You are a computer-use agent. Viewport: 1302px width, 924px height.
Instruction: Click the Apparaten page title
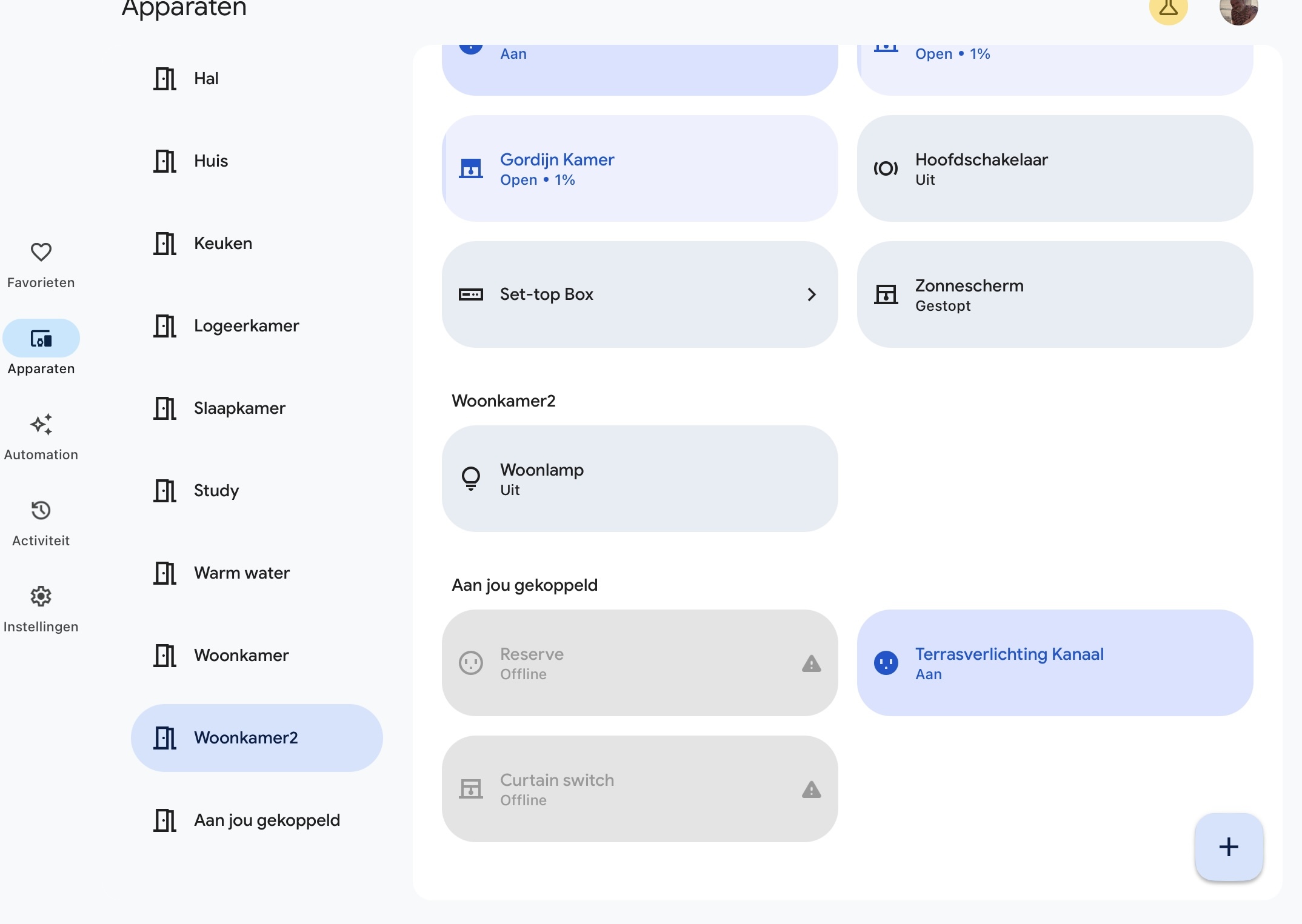point(184,8)
